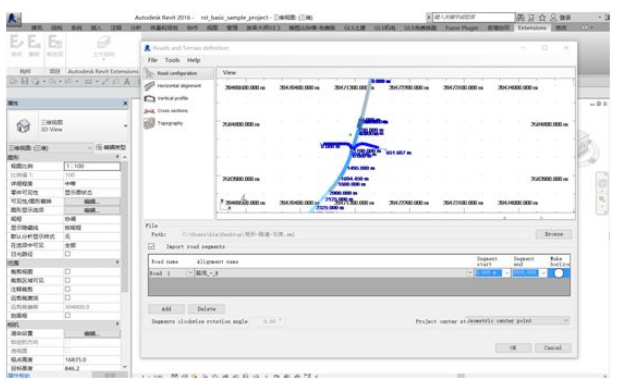Click 编辑 button for 可见性/图形替换
Image resolution: width=620 pixels, height=387 pixels.
(92, 201)
